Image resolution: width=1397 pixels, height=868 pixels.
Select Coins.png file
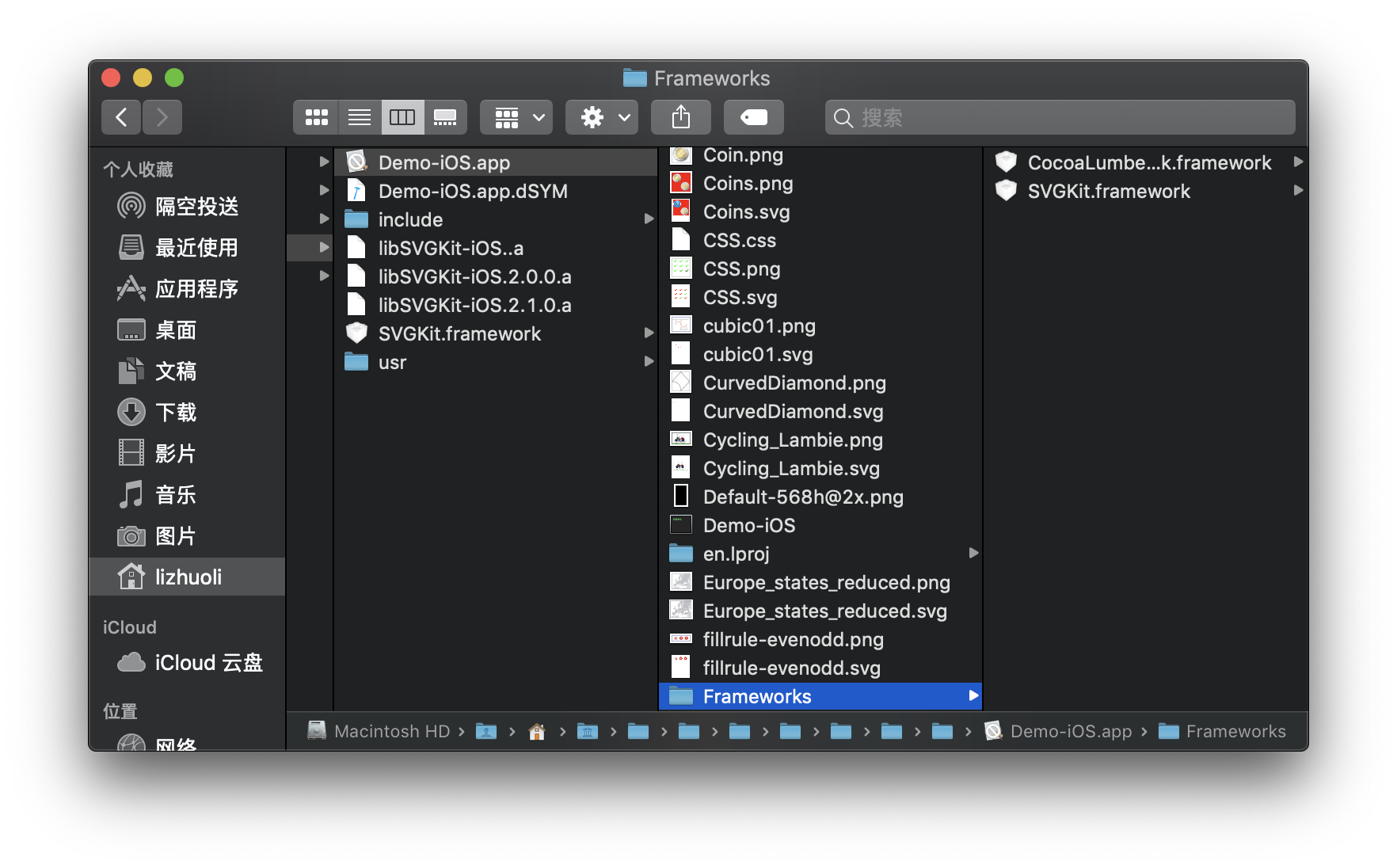[820, 183]
